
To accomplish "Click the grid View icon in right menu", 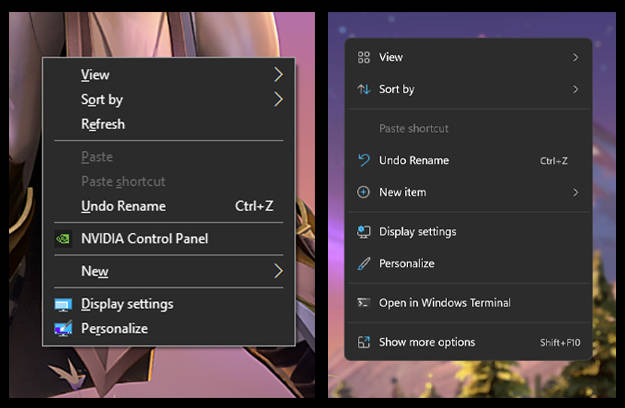I will click(x=364, y=57).
